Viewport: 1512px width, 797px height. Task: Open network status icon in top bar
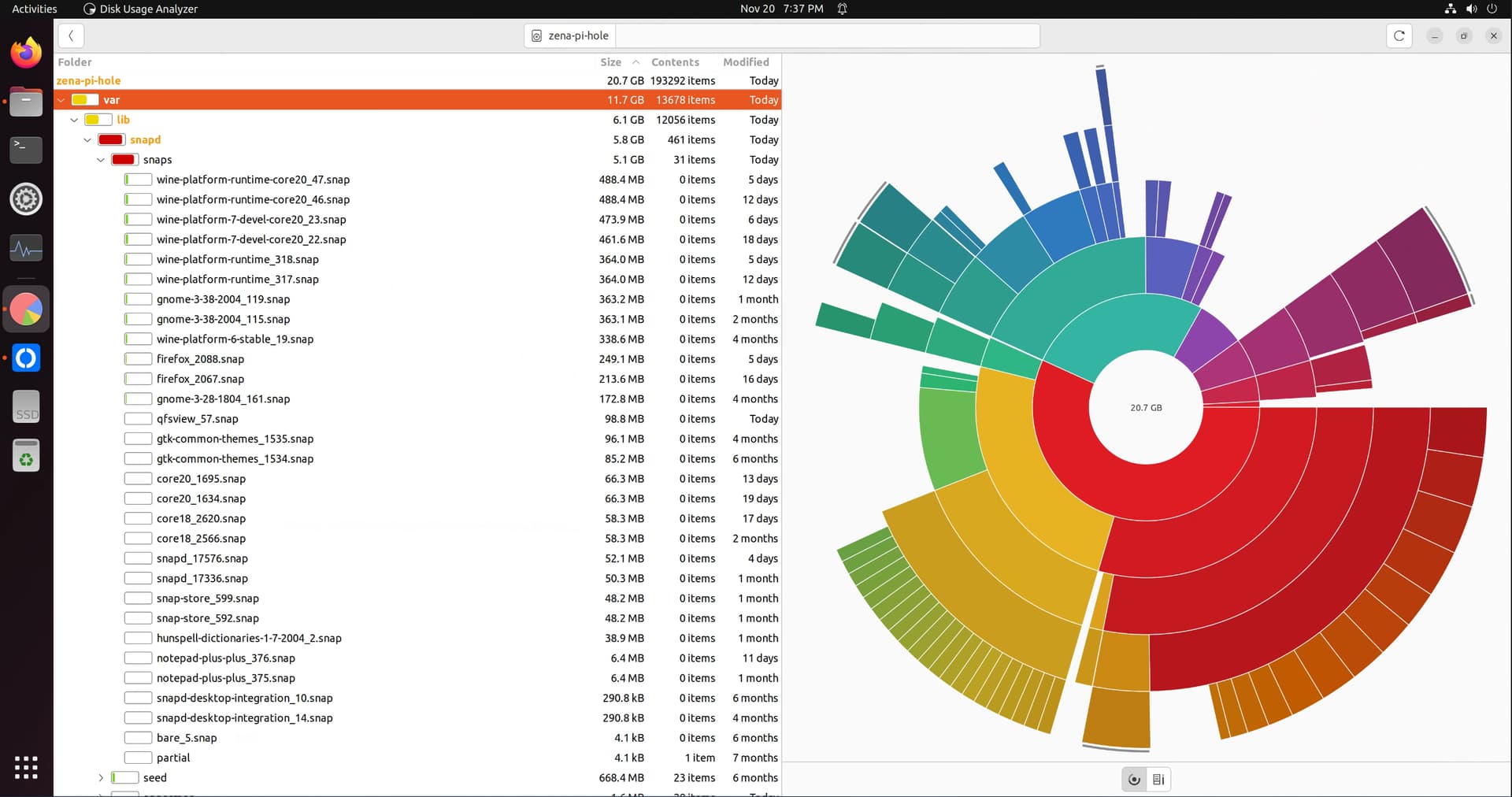tap(1450, 9)
